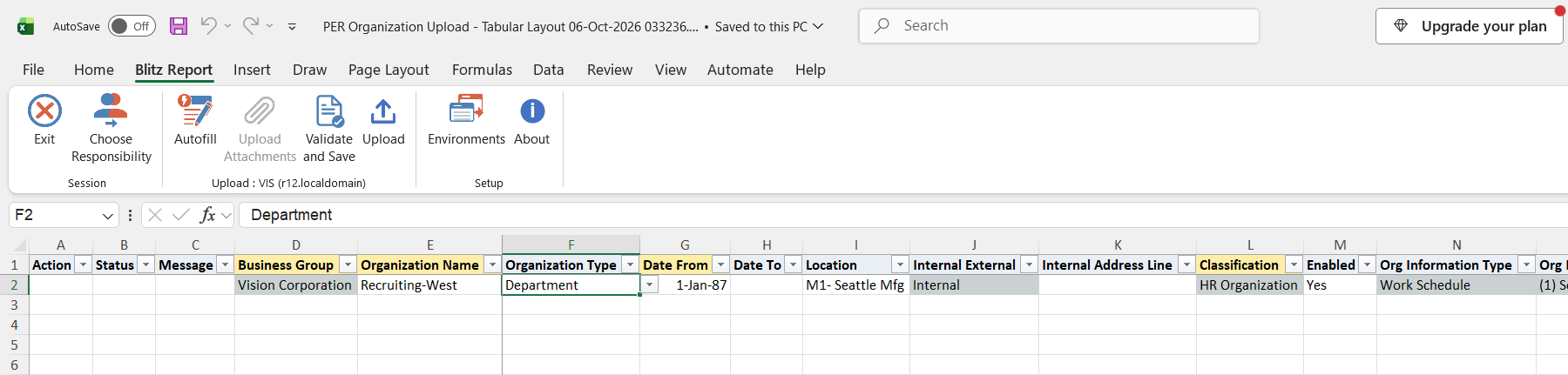1568x375 pixels.
Task: Click Upload Attachments paperclip icon
Action: tap(260, 111)
